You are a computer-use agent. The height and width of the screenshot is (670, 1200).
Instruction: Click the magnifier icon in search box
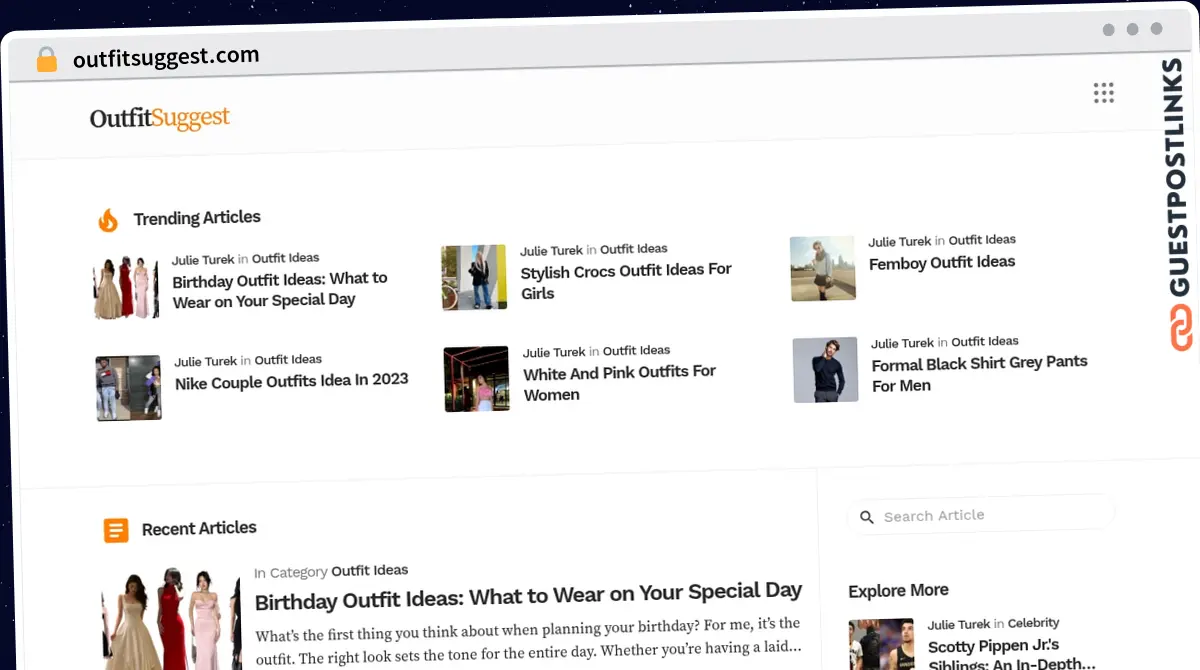[866, 517]
